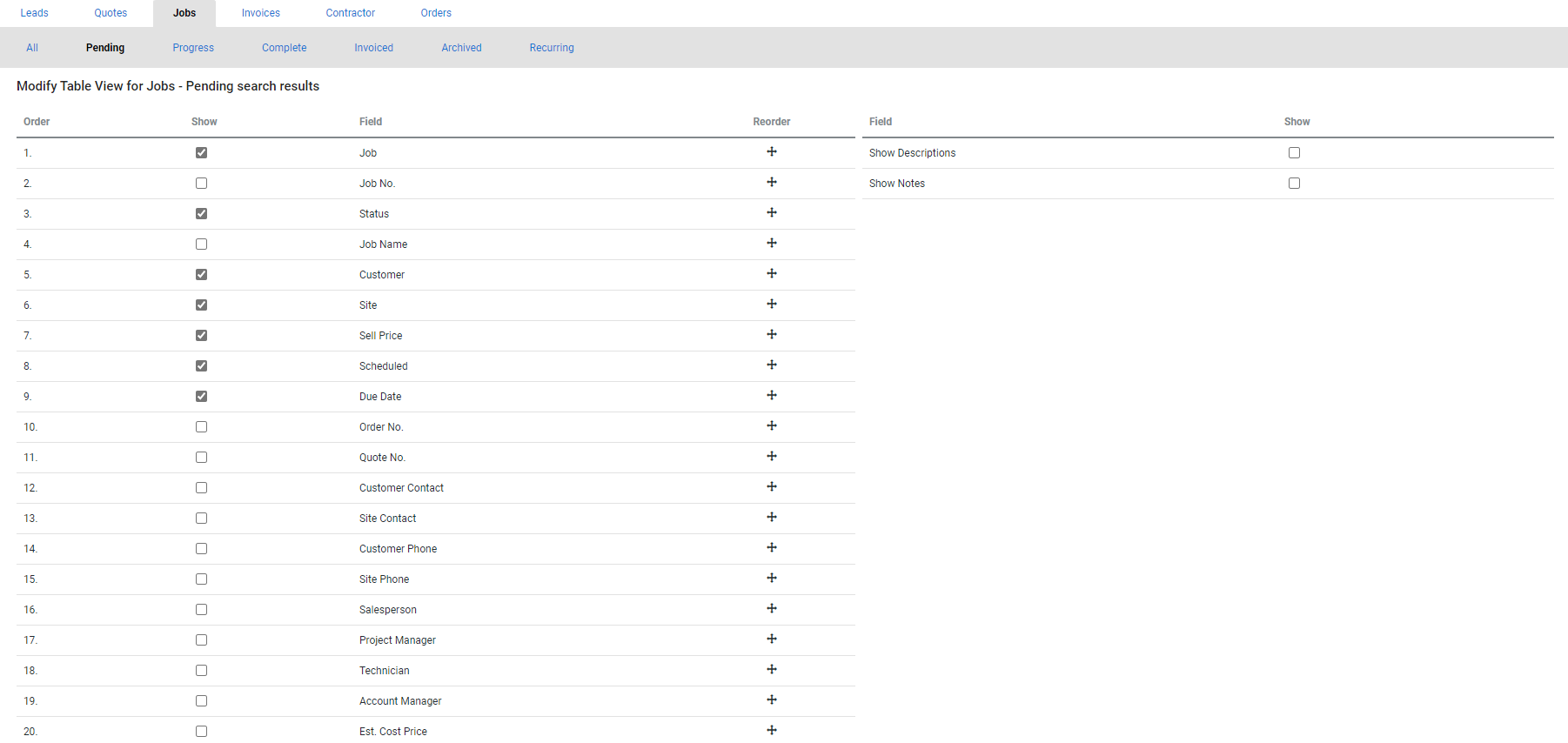Enable the Project Manager field checkbox
The width and height of the screenshot is (1568, 743).
202,639
